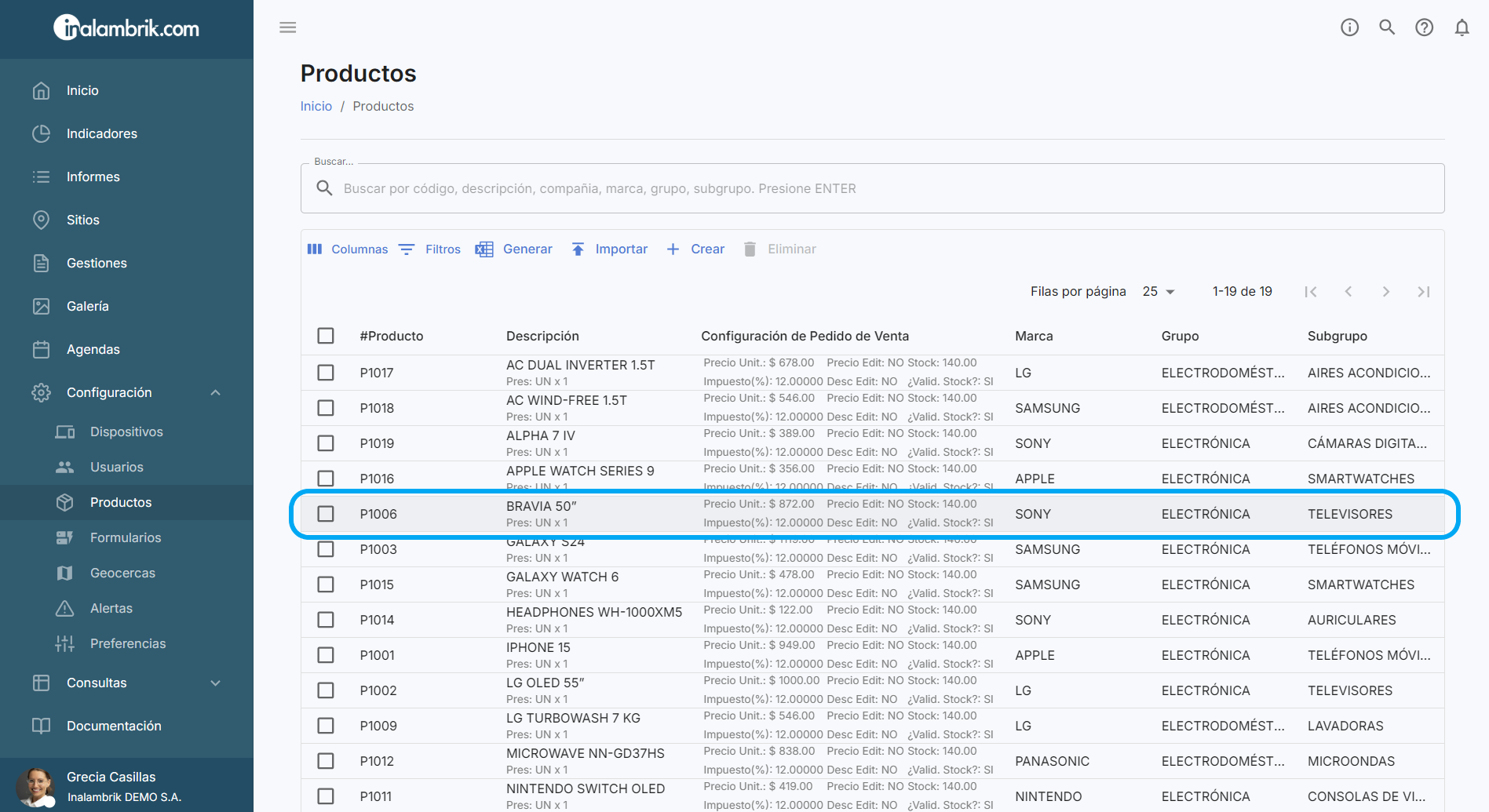Expand the Consultas section chevron
This screenshot has width=1489, height=812.
coord(216,683)
